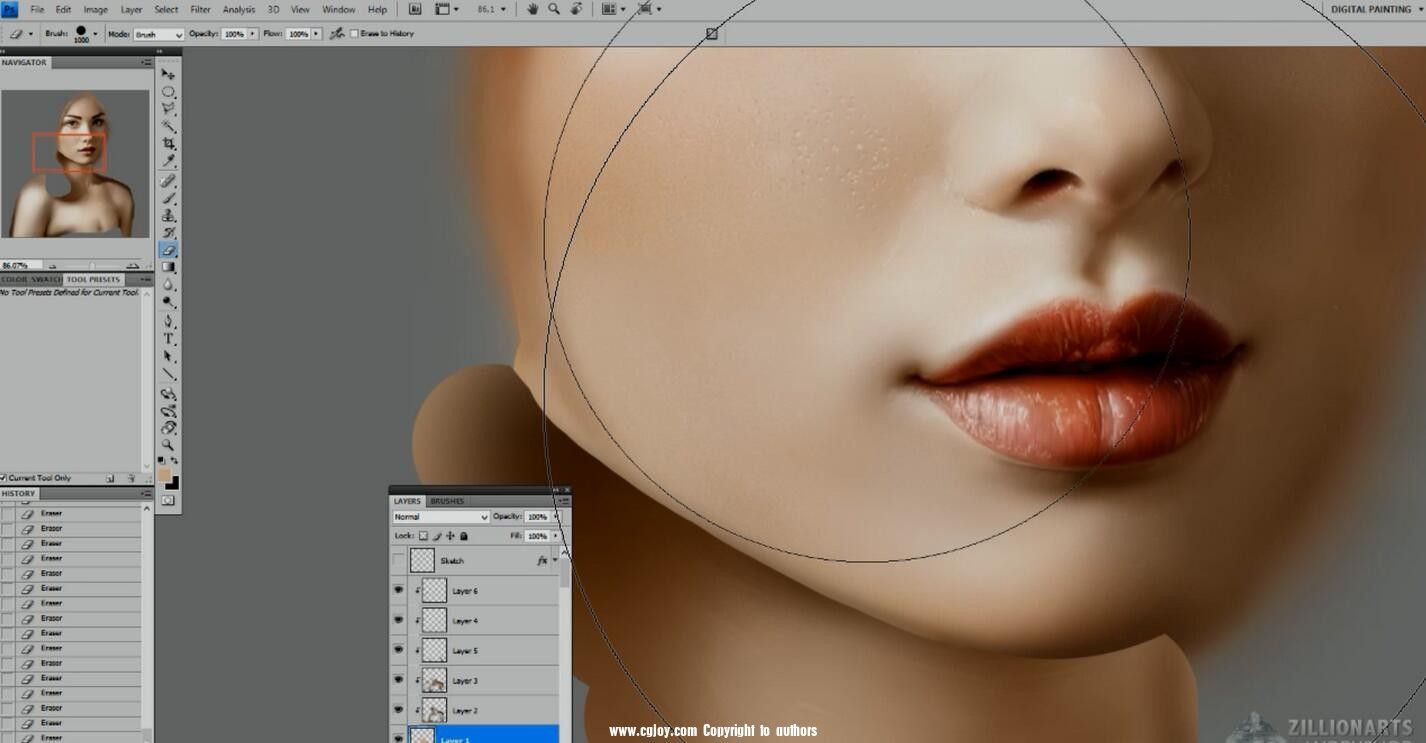Click the Zoom tool in application bar
The width and height of the screenshot is (1426, 743).
coord(554,9)
